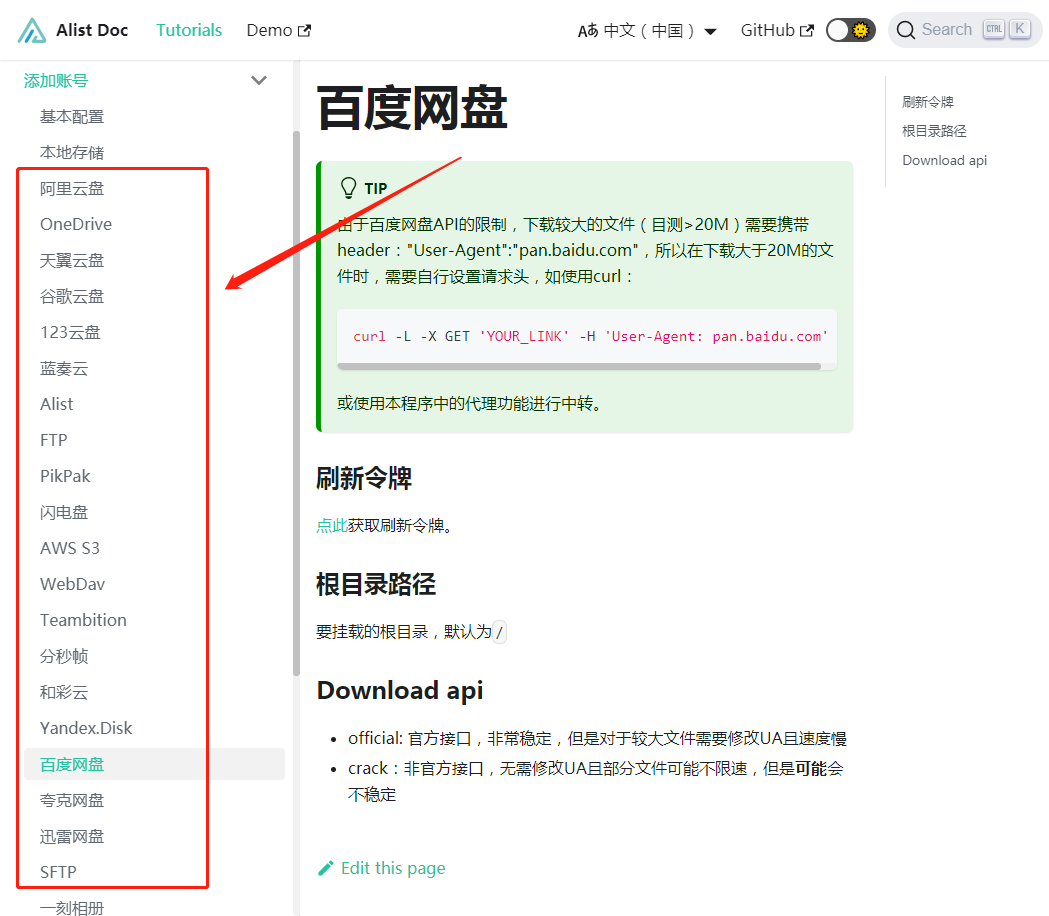The height and width of the screenshot is (916, 1049).
Task: Click the Download api section heading
Action: (400, 690)
